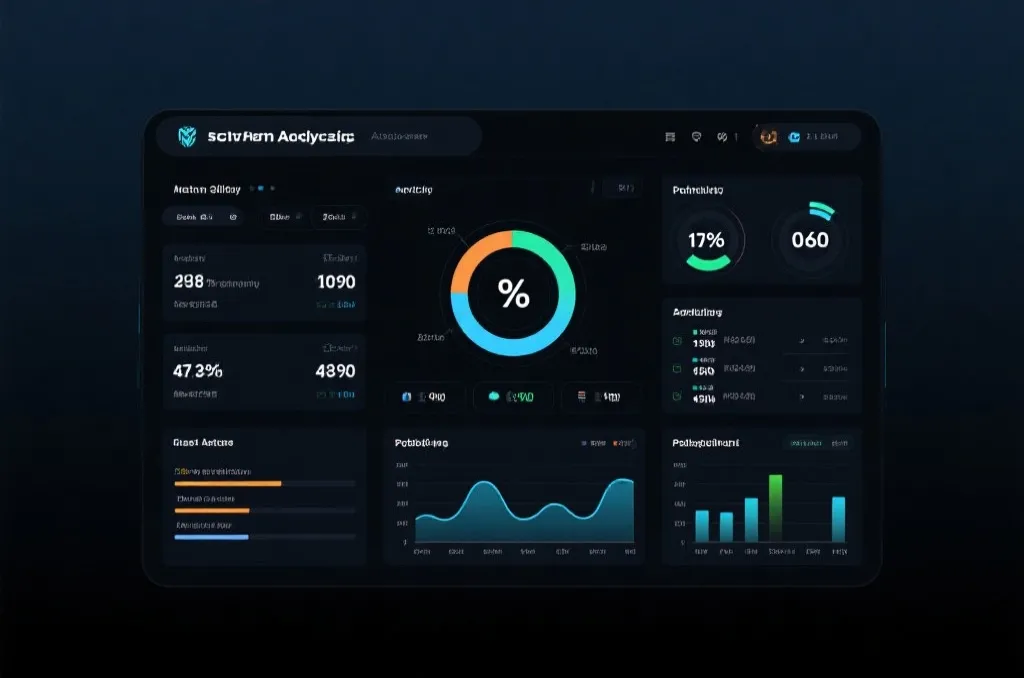Toggle checkbox on the second activity list row
1024x678 pixels.
(x=677, y=369)
